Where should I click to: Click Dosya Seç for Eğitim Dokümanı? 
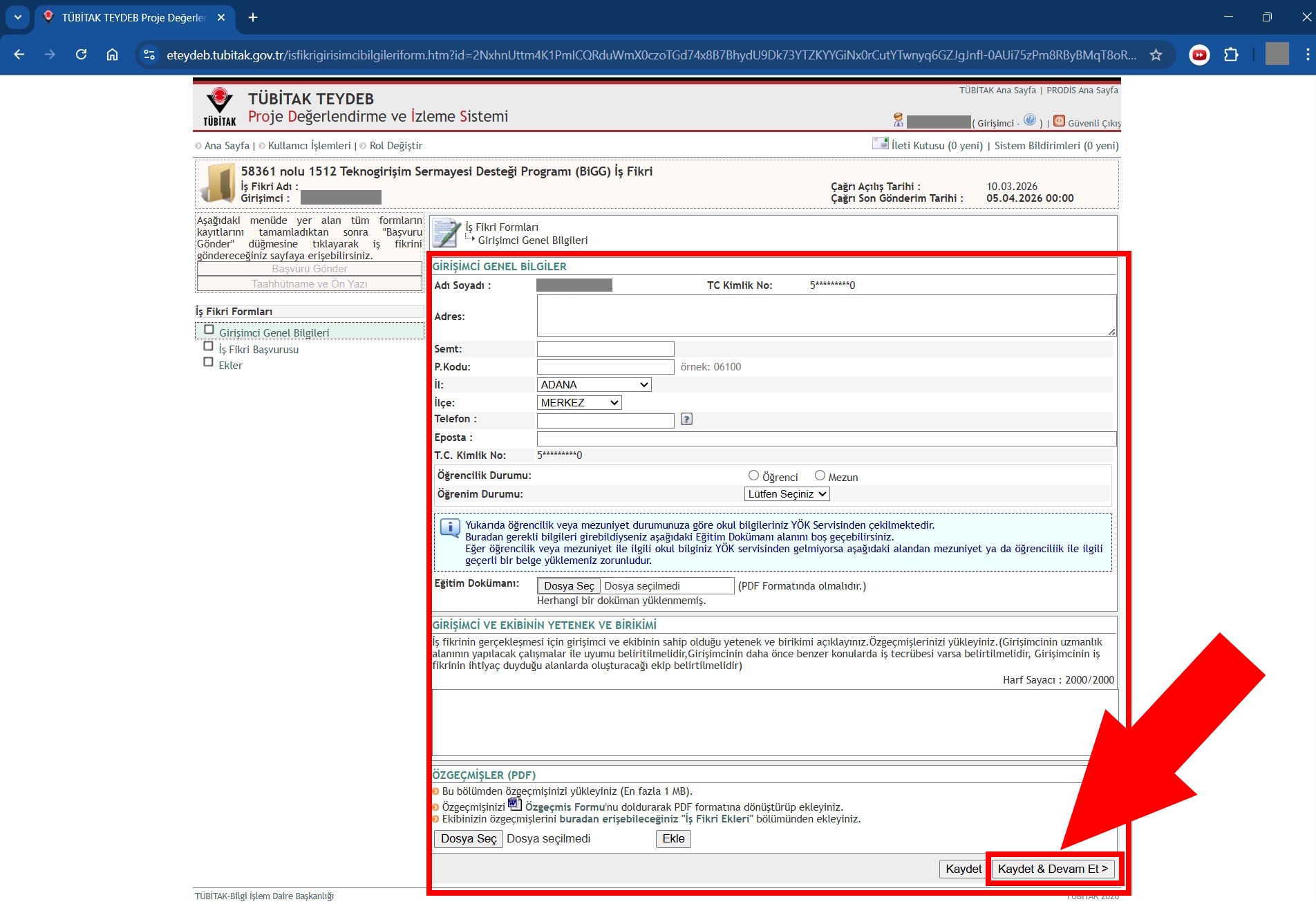click(x=568, y=586)
